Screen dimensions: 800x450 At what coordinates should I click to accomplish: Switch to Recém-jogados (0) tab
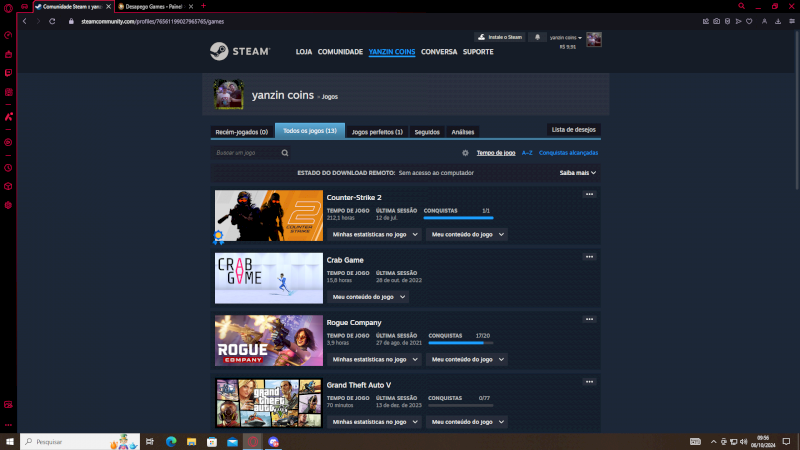(x=241, y=132)
